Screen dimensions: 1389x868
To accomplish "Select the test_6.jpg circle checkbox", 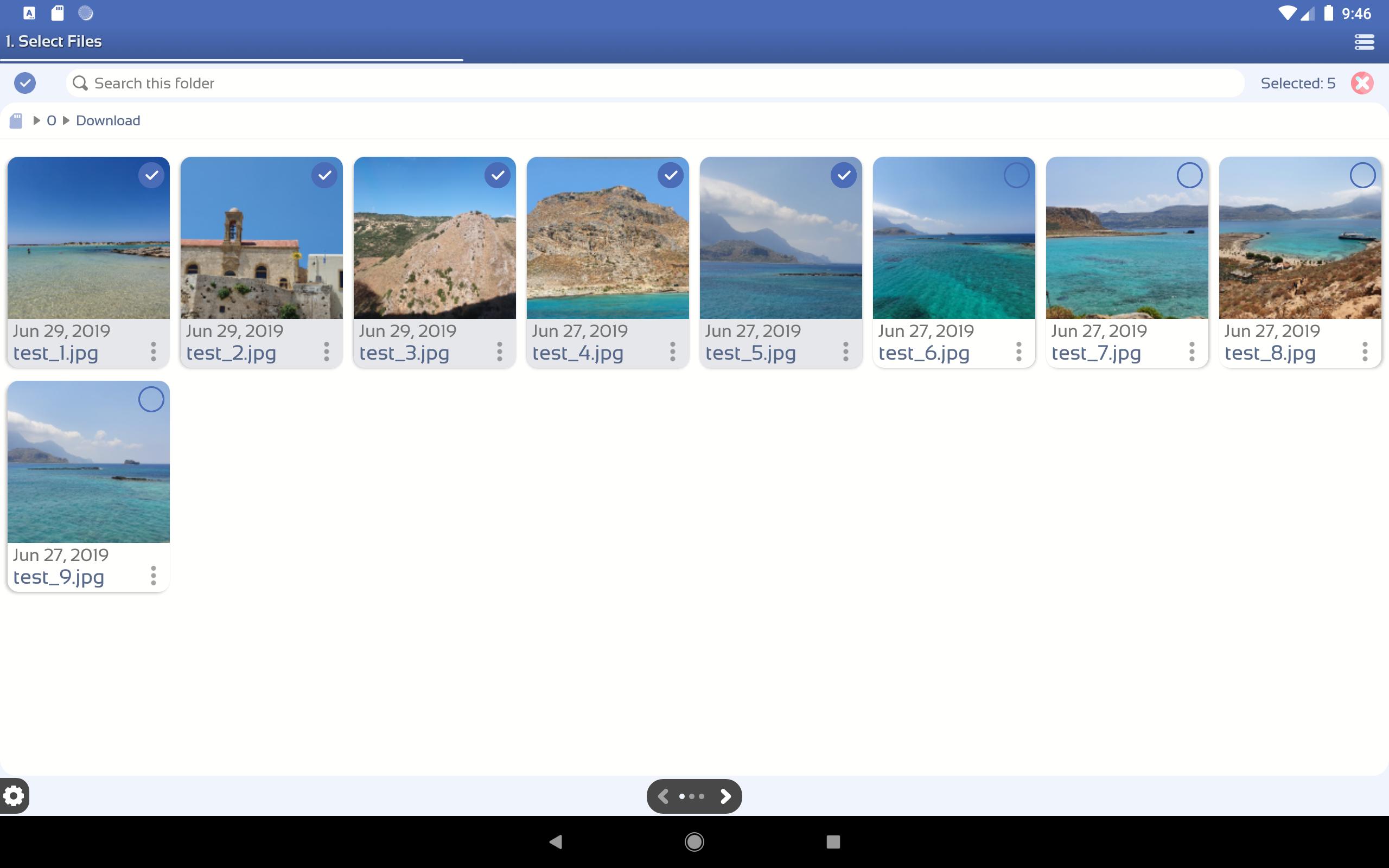I will 1016,175.
